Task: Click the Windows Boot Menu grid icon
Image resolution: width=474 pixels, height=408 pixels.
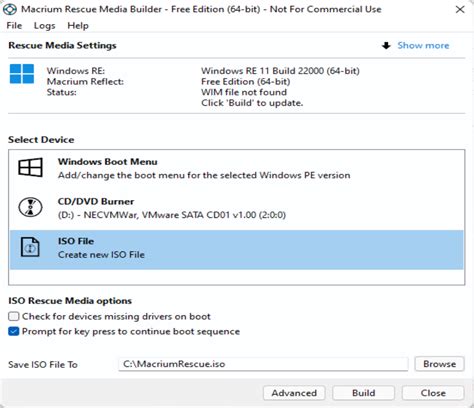Action: (x=30, y=167)
